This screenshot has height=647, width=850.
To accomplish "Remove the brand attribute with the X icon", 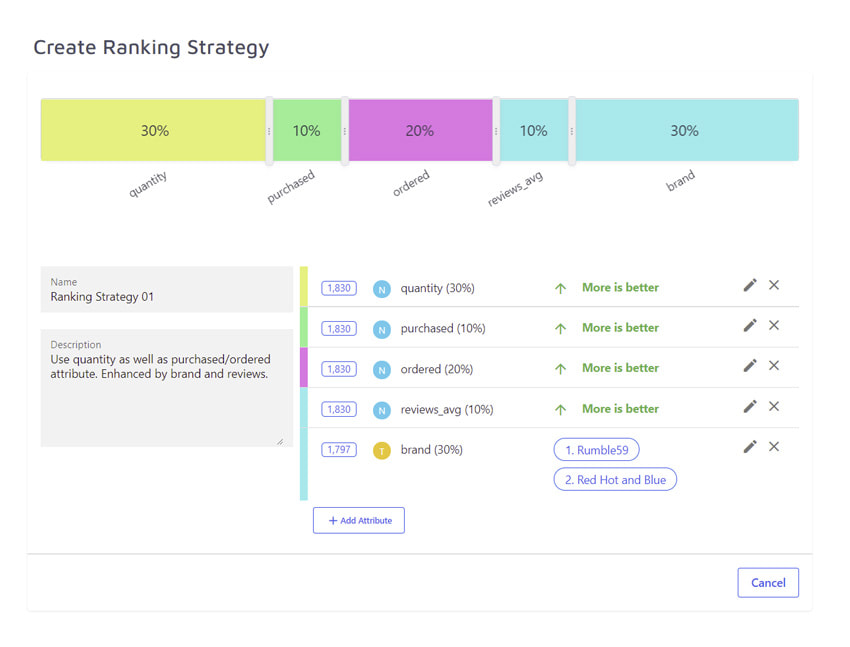I will coord(774,447).
